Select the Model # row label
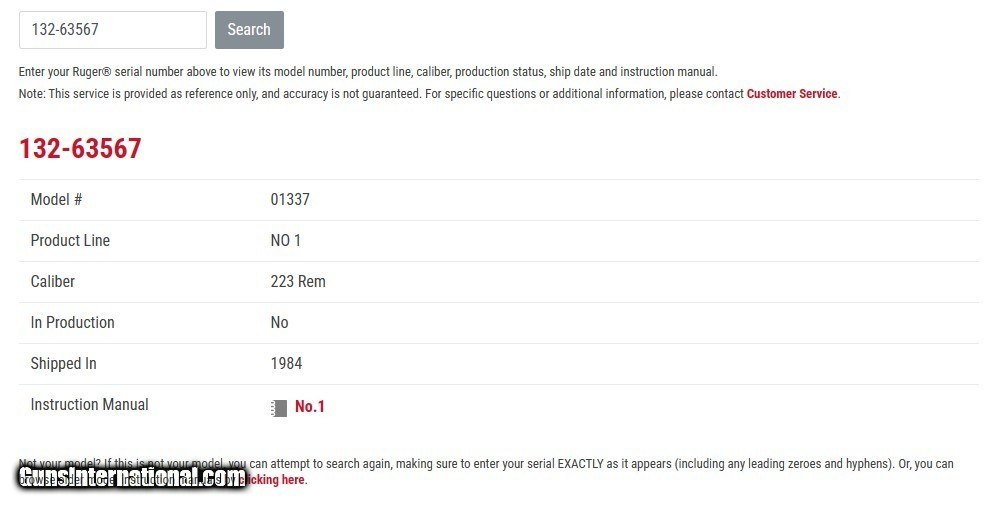Image resolution: width=998 pixels, height=507 pixels. tap(57, 200)
